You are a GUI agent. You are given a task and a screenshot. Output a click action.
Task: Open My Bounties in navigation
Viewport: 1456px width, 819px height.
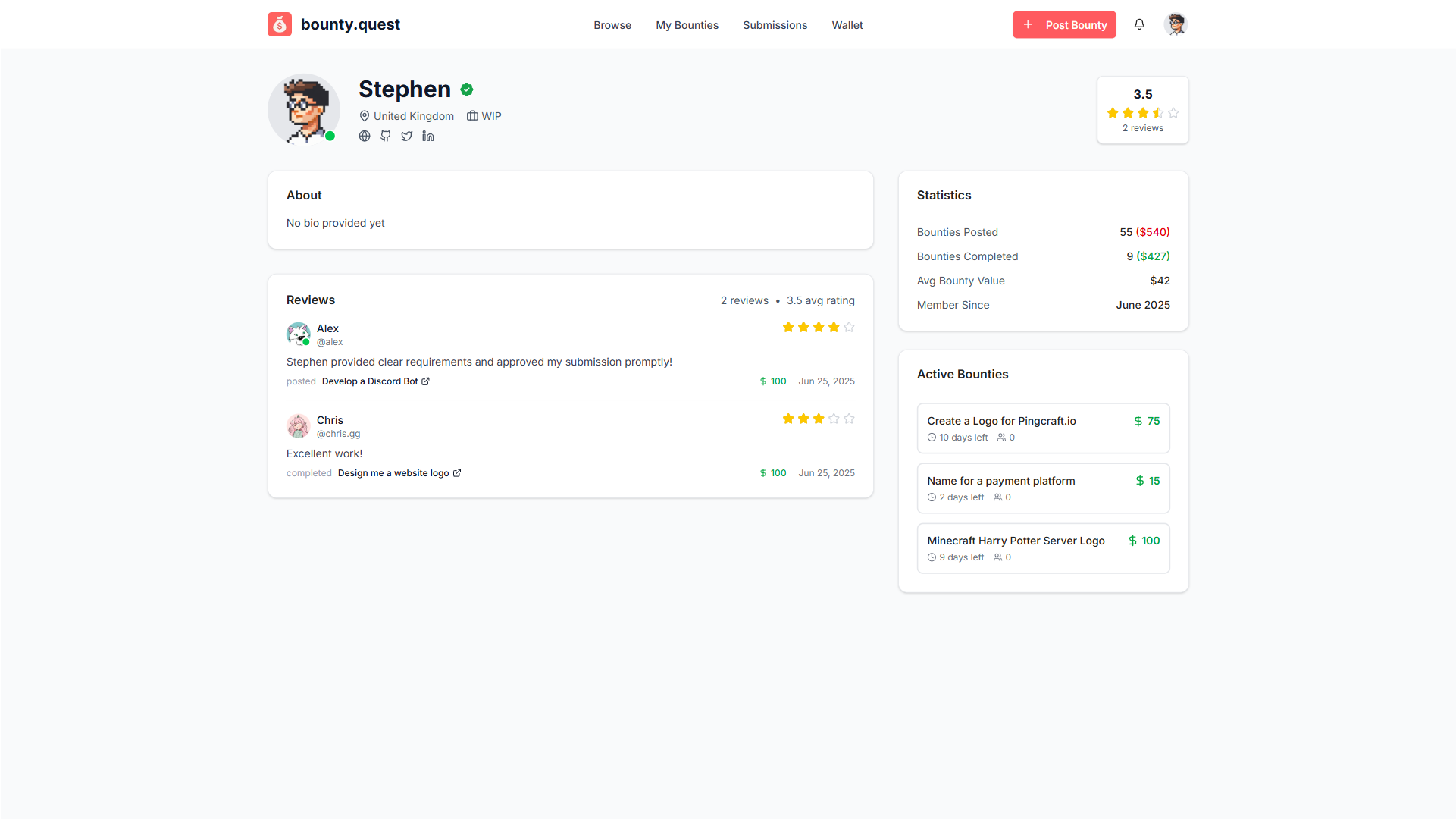click(687, 25)
